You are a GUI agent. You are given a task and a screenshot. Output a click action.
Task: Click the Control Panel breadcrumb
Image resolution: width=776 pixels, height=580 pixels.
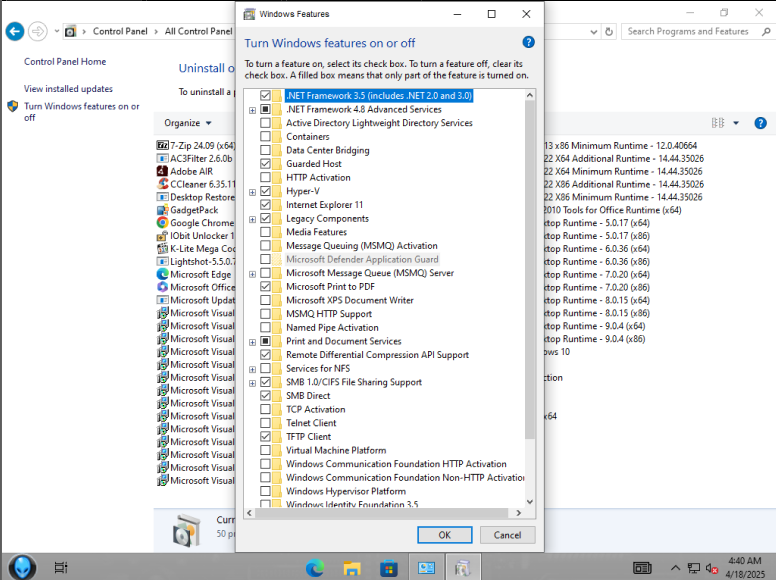point(120,31)
